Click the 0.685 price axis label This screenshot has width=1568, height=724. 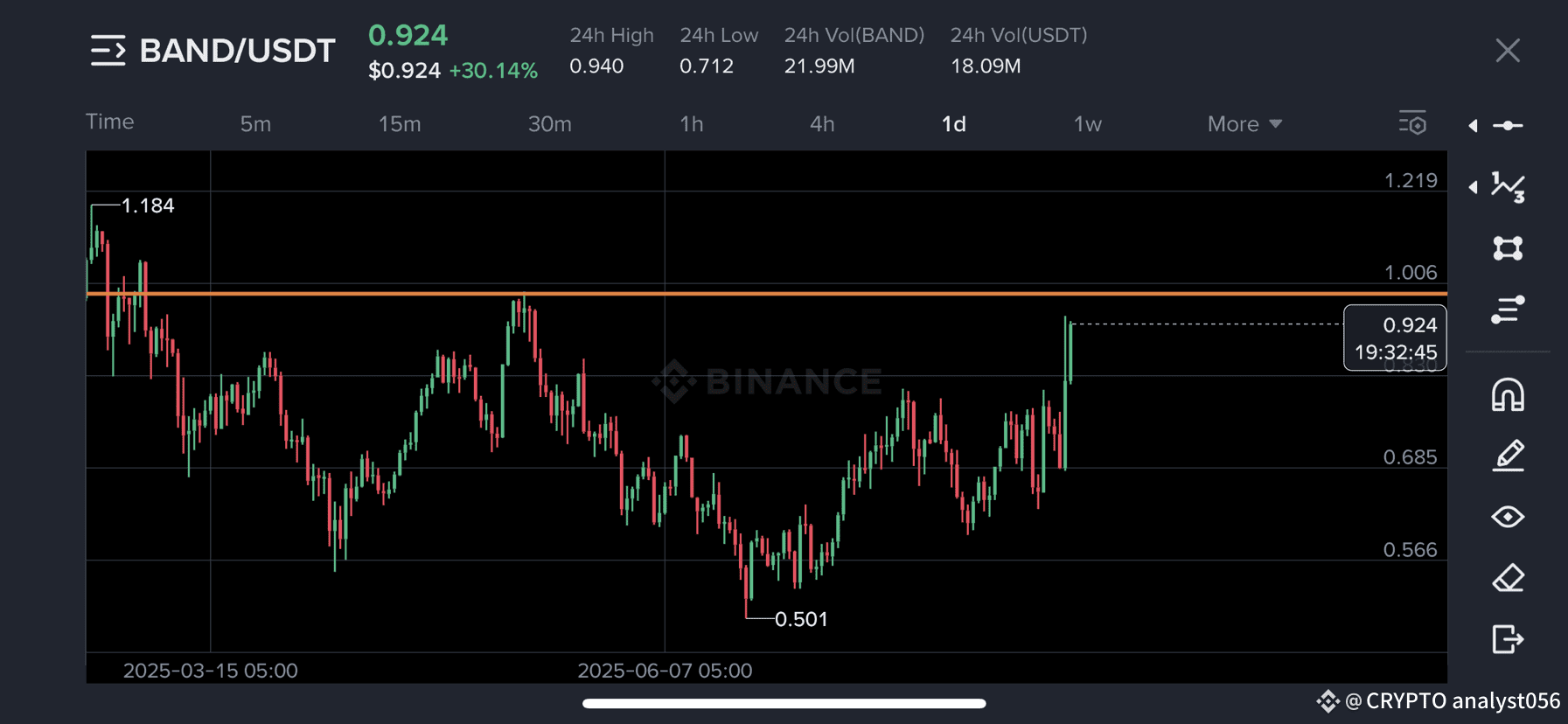click(1411, 456)
